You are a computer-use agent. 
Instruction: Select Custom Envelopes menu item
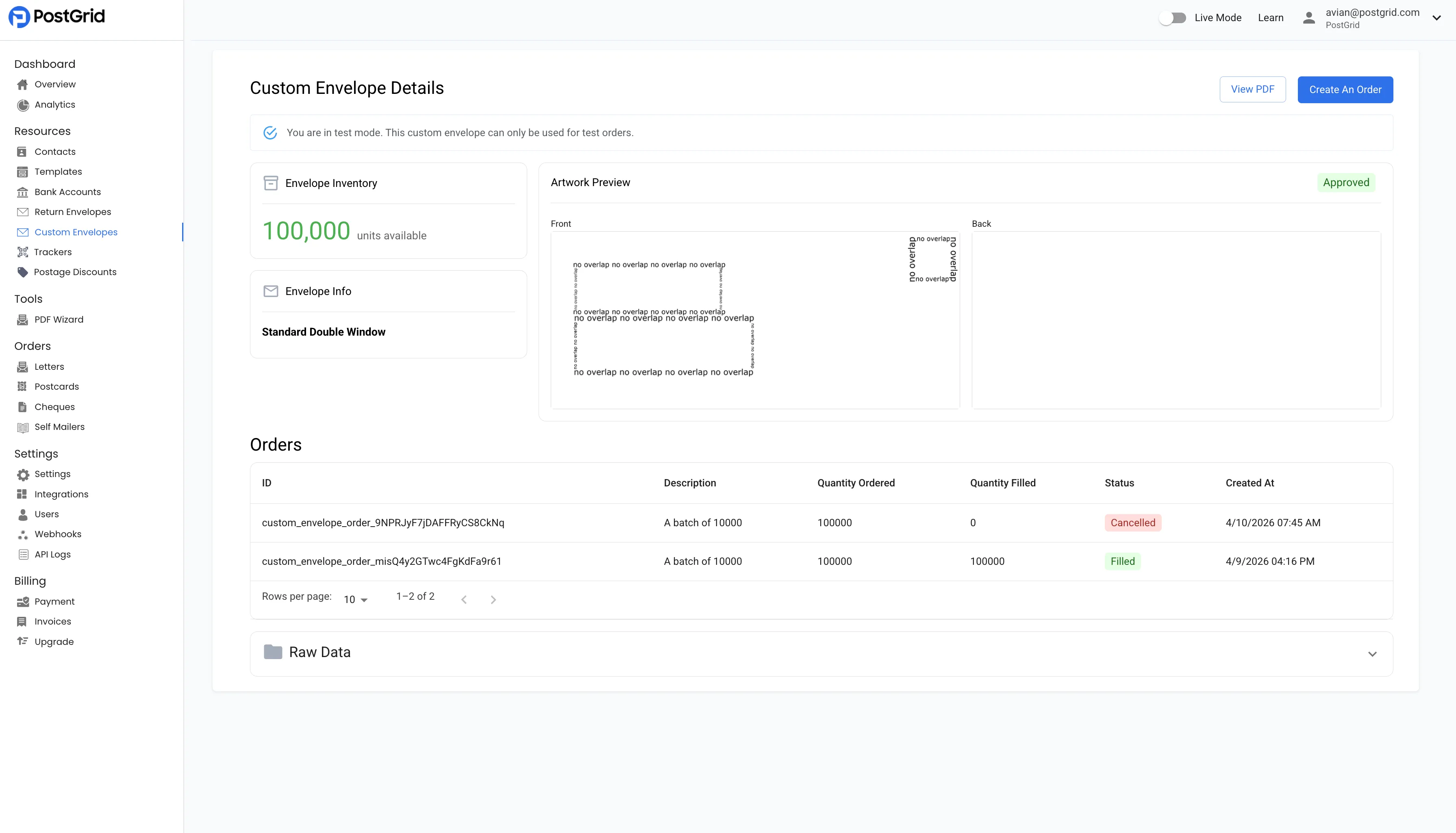(76, 232)
